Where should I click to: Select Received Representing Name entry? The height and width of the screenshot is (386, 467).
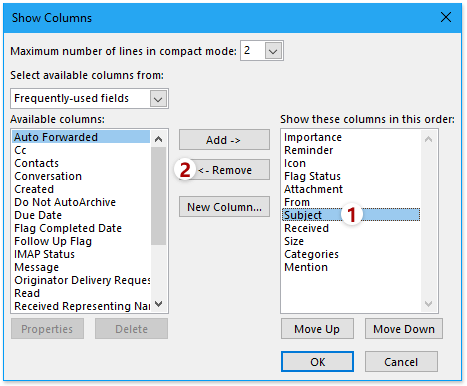coord(81,306)
